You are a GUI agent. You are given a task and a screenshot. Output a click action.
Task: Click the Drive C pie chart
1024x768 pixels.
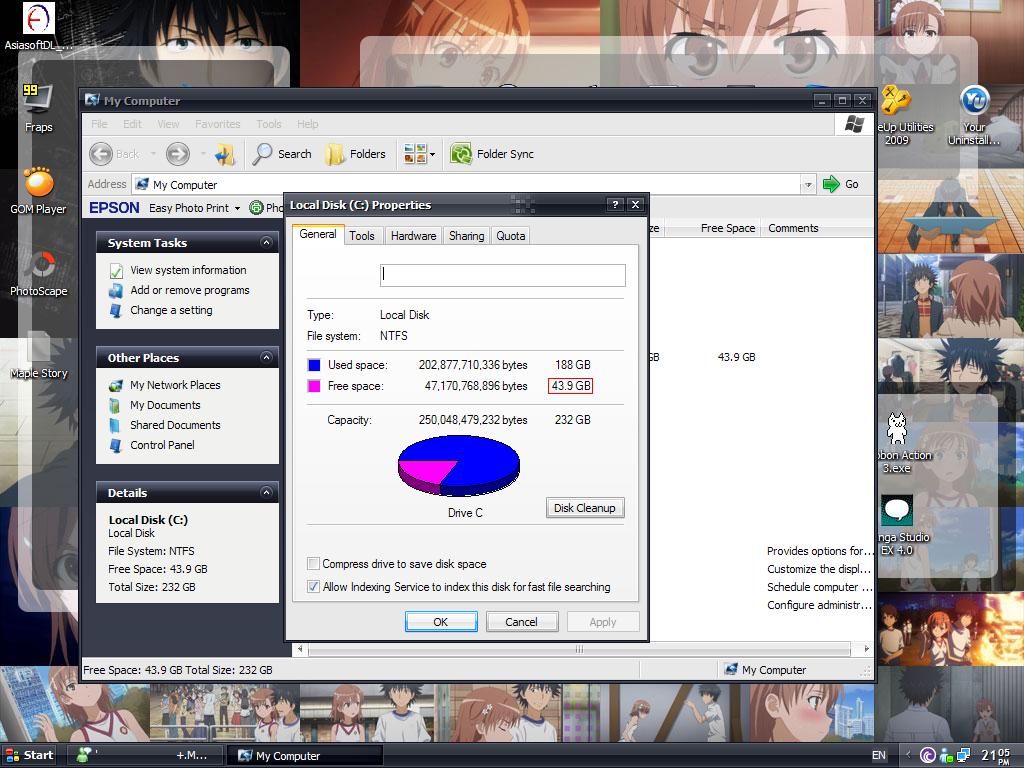click(x=458, y=465)
